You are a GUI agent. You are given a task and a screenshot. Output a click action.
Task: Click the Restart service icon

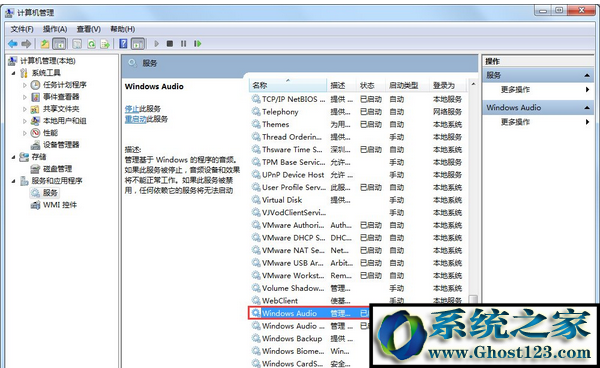[197, 44]
